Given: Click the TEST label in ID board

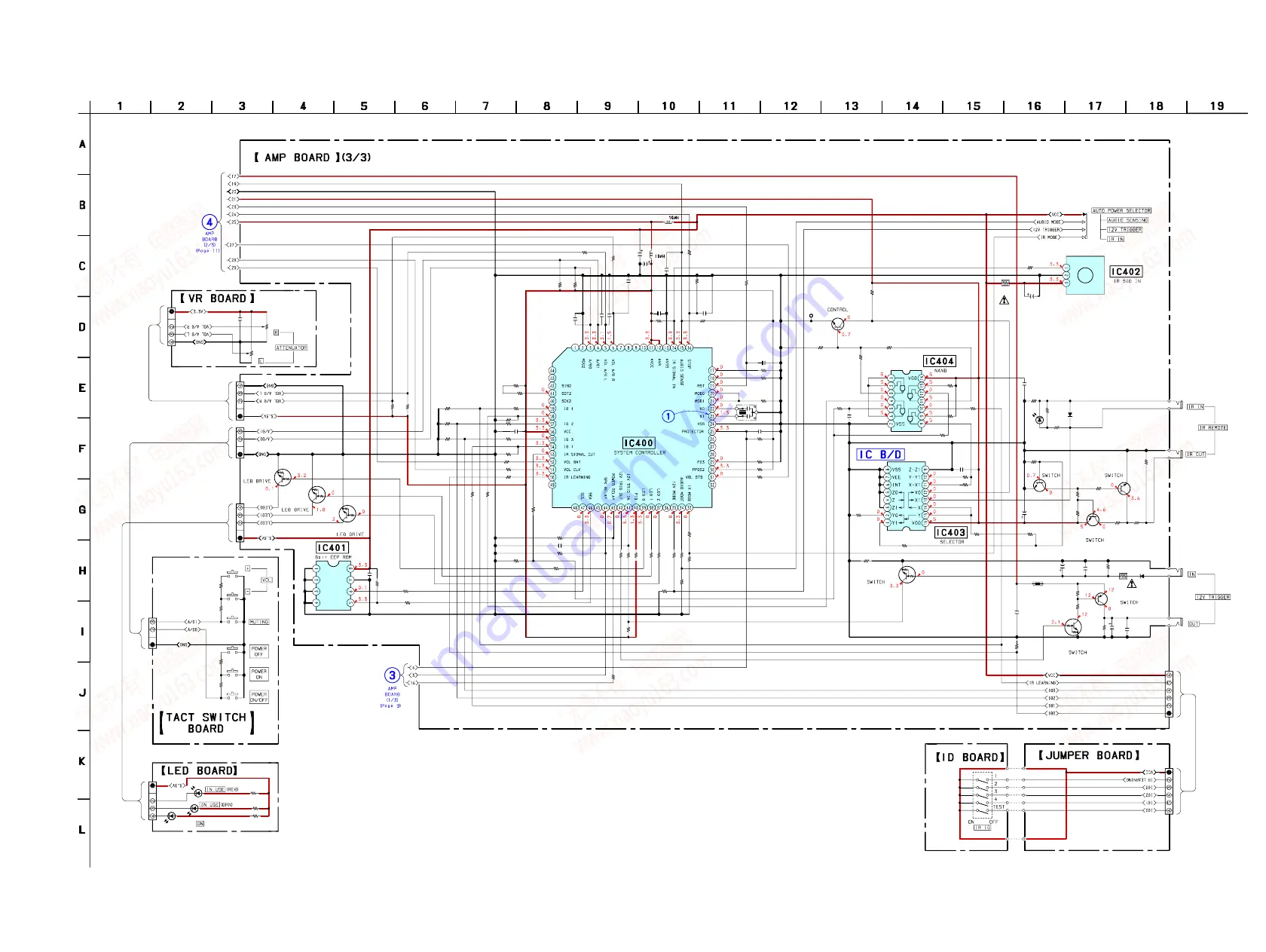Looking at the screenshot, I should pyautogui.click(x=999, y=807).
